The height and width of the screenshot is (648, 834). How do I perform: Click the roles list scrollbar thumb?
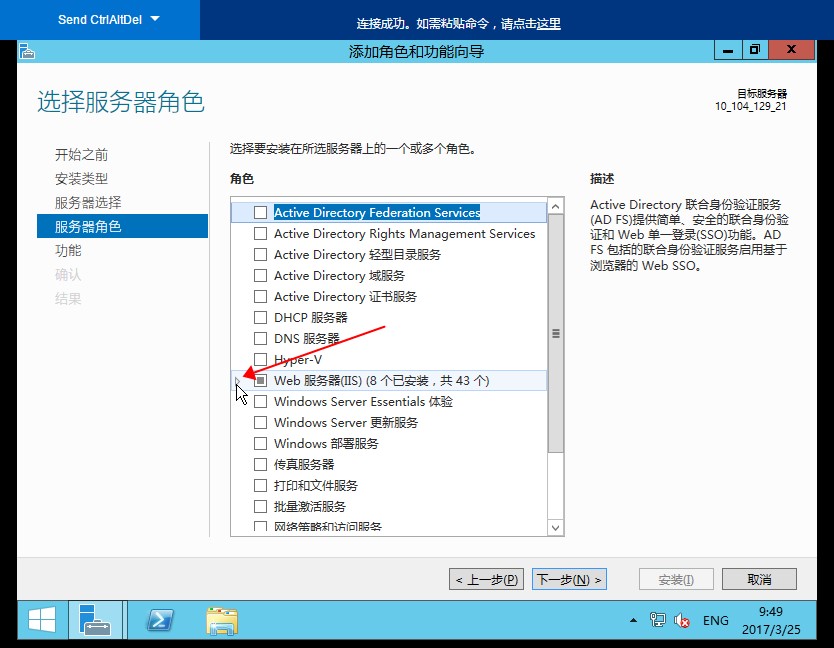[x=555, y=334]
